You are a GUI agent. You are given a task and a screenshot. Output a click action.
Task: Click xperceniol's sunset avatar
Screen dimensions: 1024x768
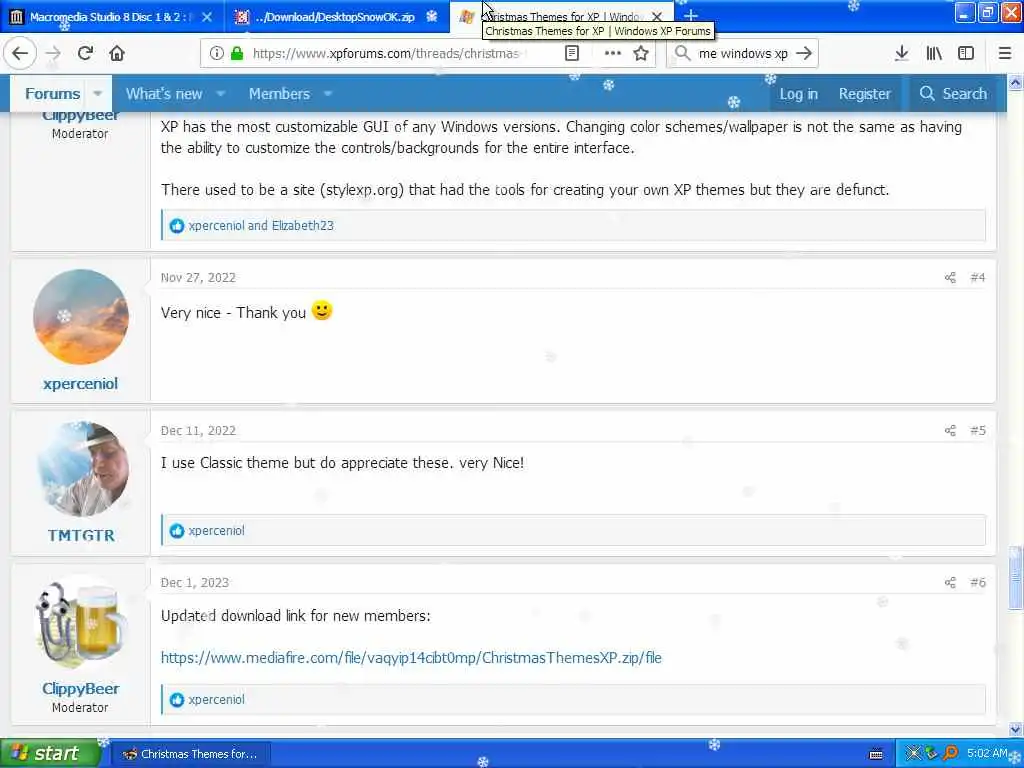point(80,317)
